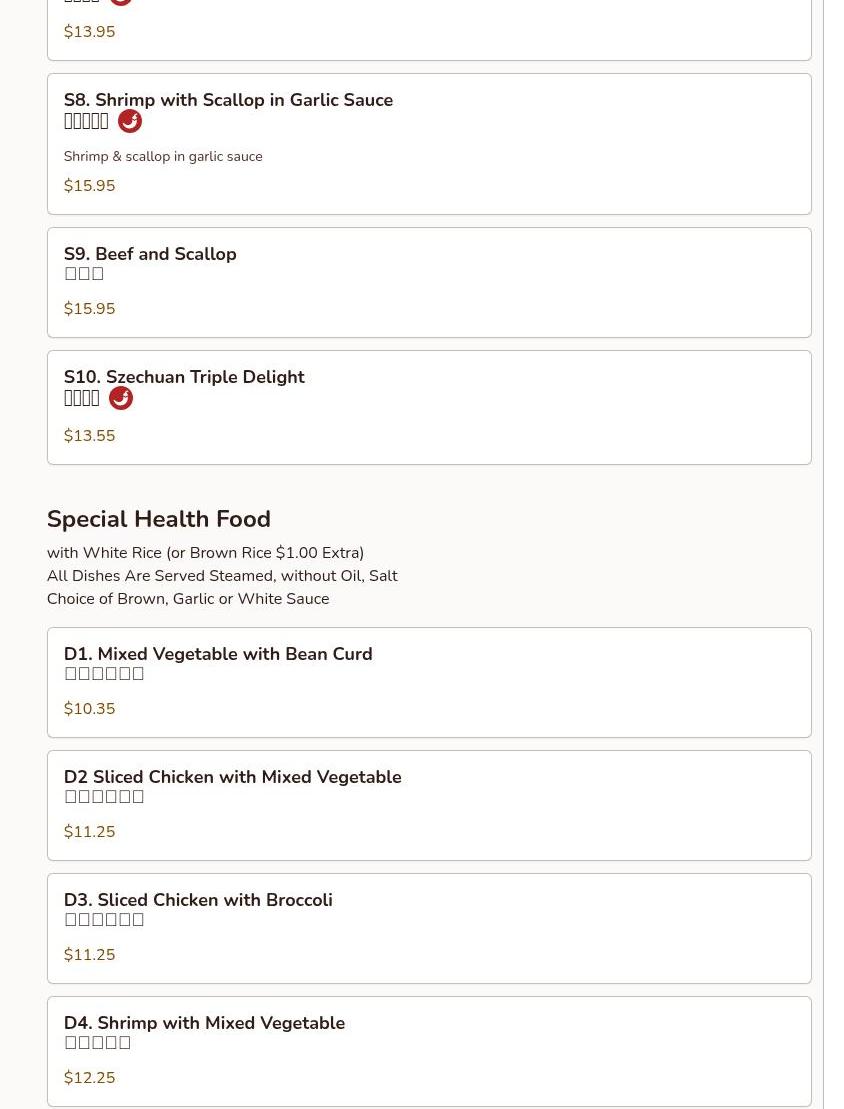Open D3. Sliced Chicken with Broccoli

click(198, 900)
